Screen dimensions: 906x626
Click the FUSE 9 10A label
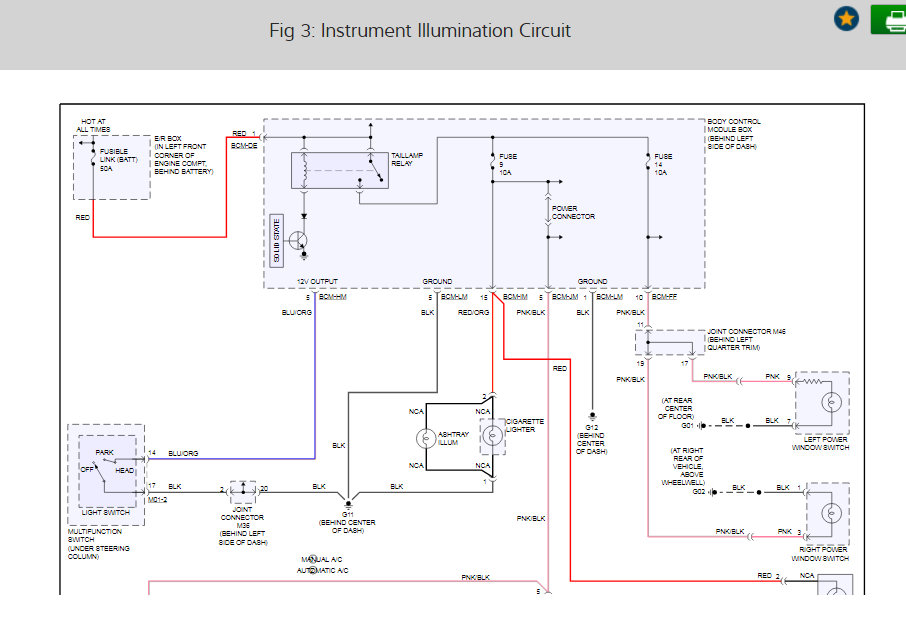tap(507, 164)
